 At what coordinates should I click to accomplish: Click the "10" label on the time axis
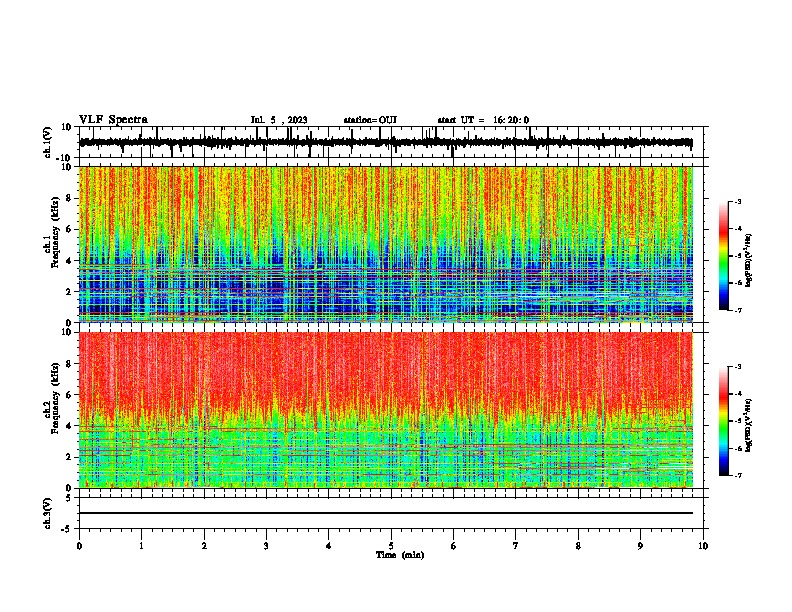(x=703, y=546)
